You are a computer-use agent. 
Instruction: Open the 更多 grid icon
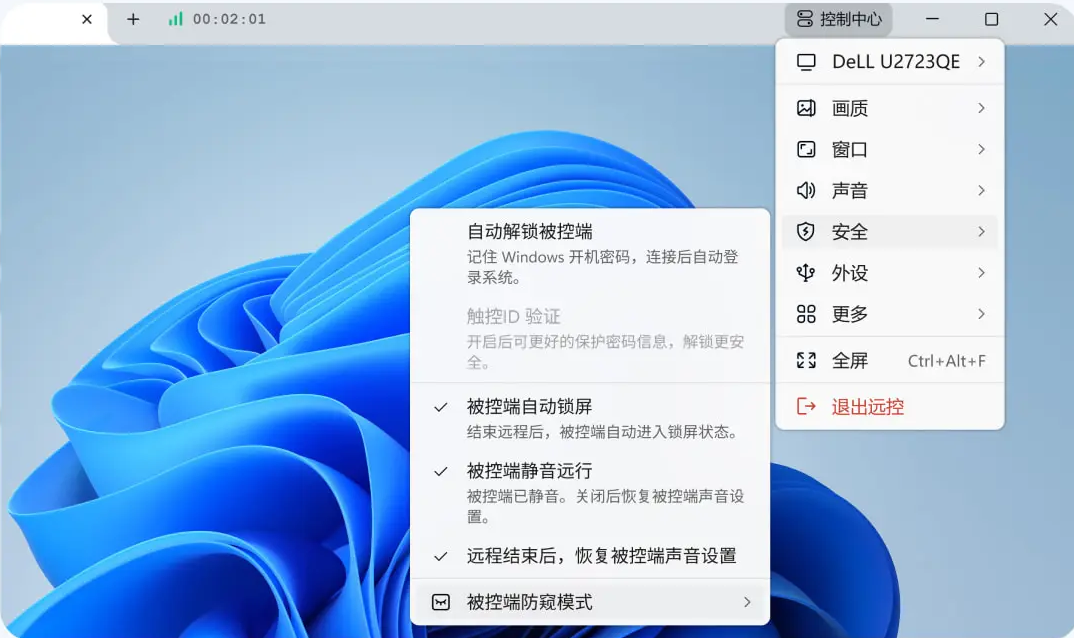point(808,313)
